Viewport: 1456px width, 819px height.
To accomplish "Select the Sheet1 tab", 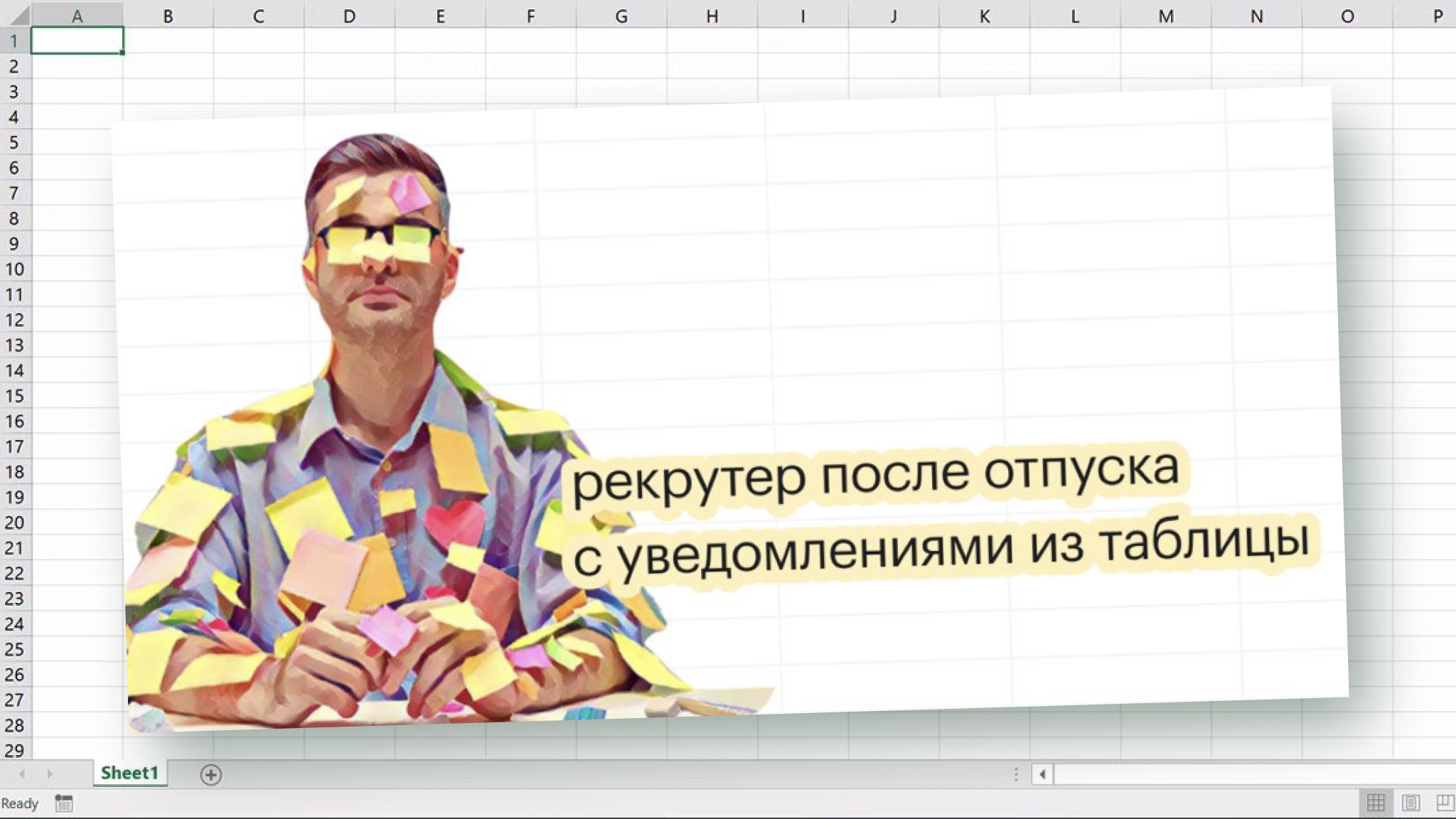I will coord(129,773).
